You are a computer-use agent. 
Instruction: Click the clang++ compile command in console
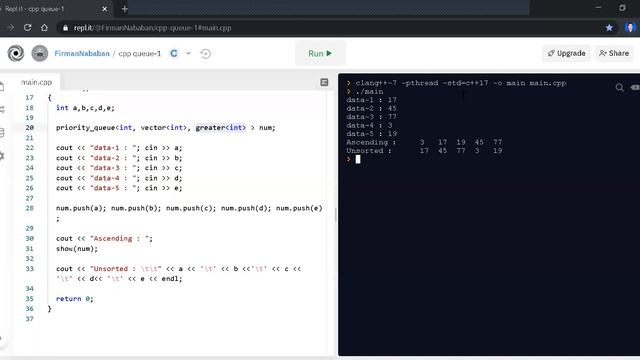point(460,83)
